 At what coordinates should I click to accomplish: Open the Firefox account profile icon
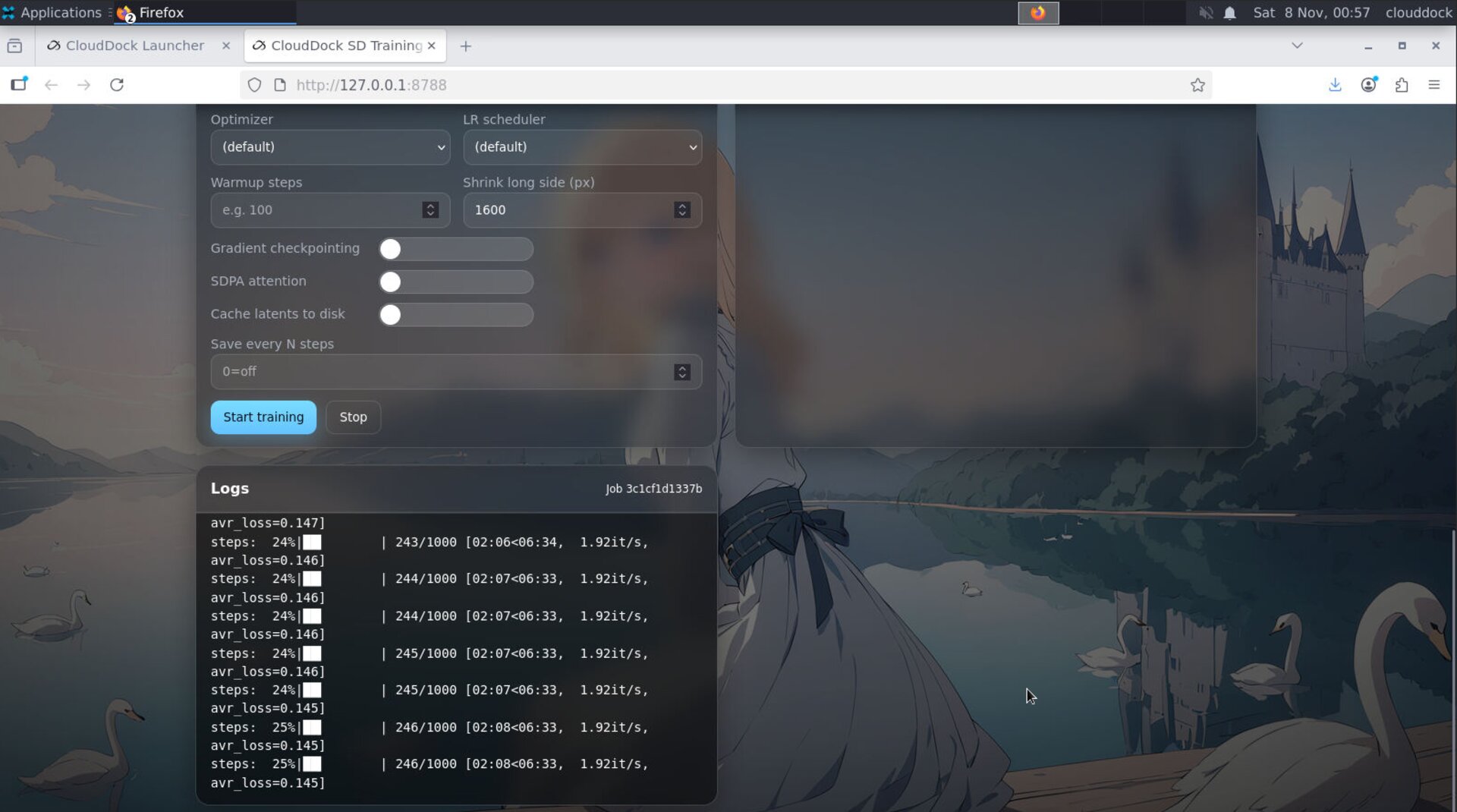pyautogui.click(x=1369, y=84)
